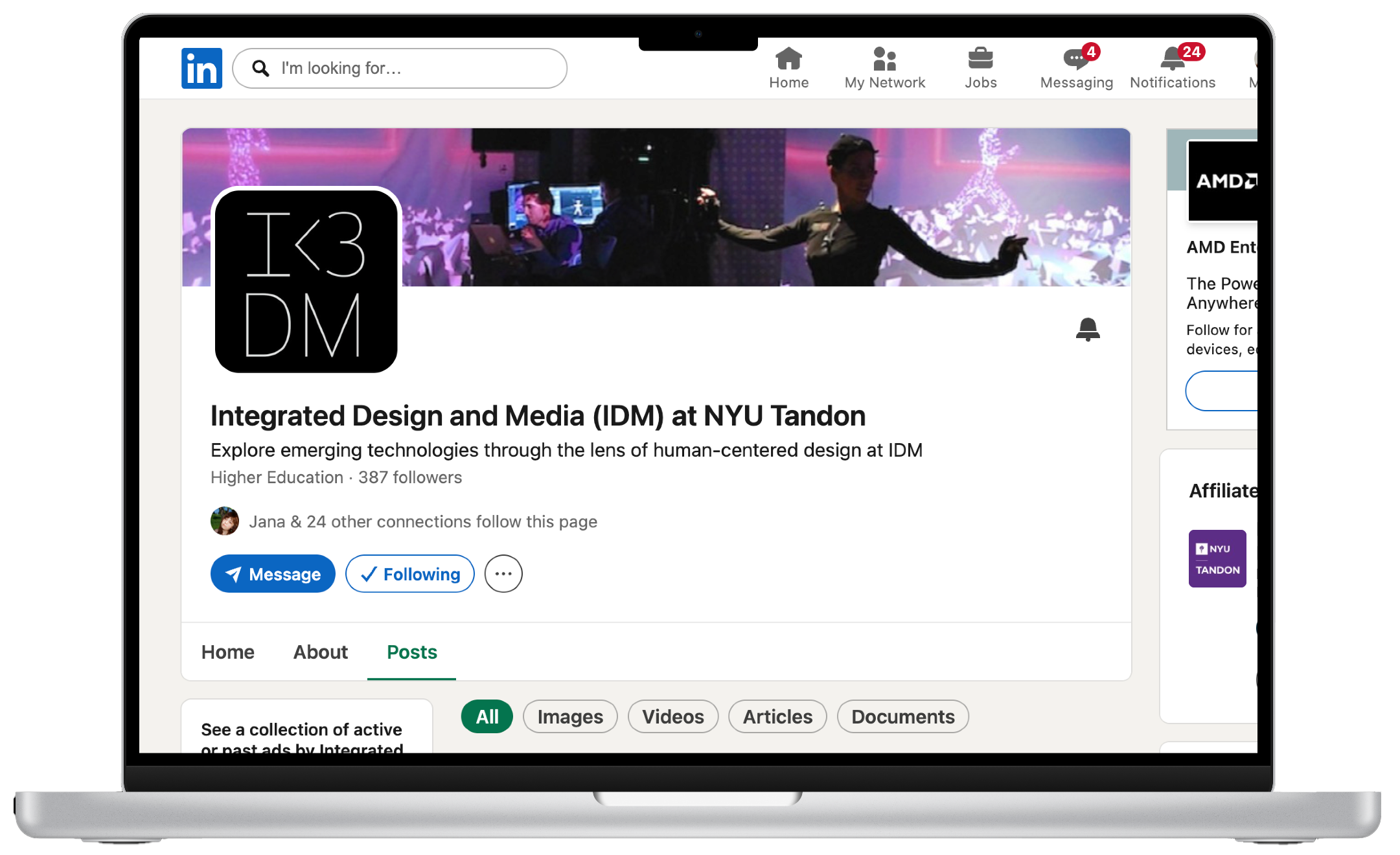
Task: Click the tagline "Explore emerging technologies..."
Action: [x=566, y=450]
